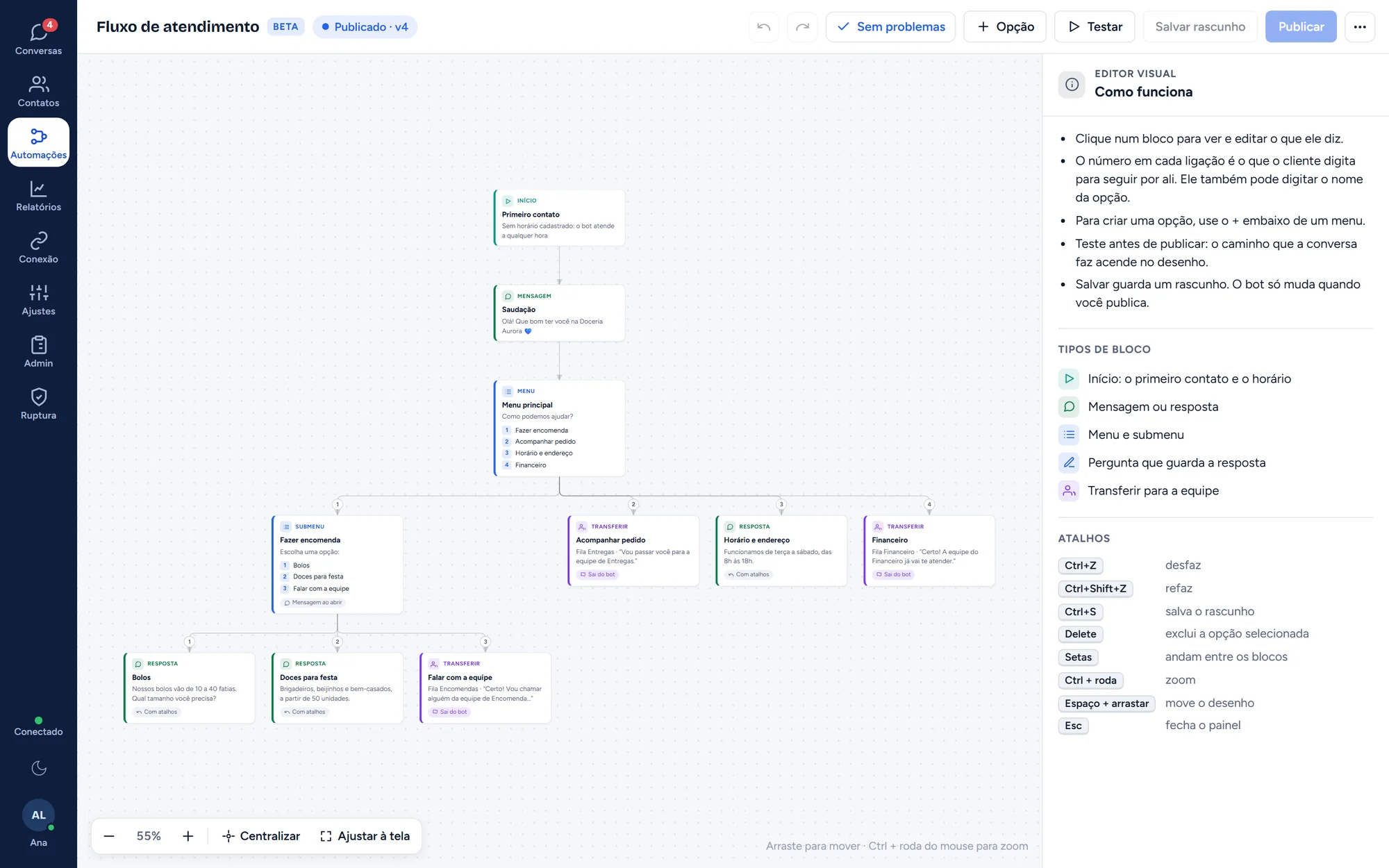
Task: Click the undo arrow
Action: pos(764,26)
